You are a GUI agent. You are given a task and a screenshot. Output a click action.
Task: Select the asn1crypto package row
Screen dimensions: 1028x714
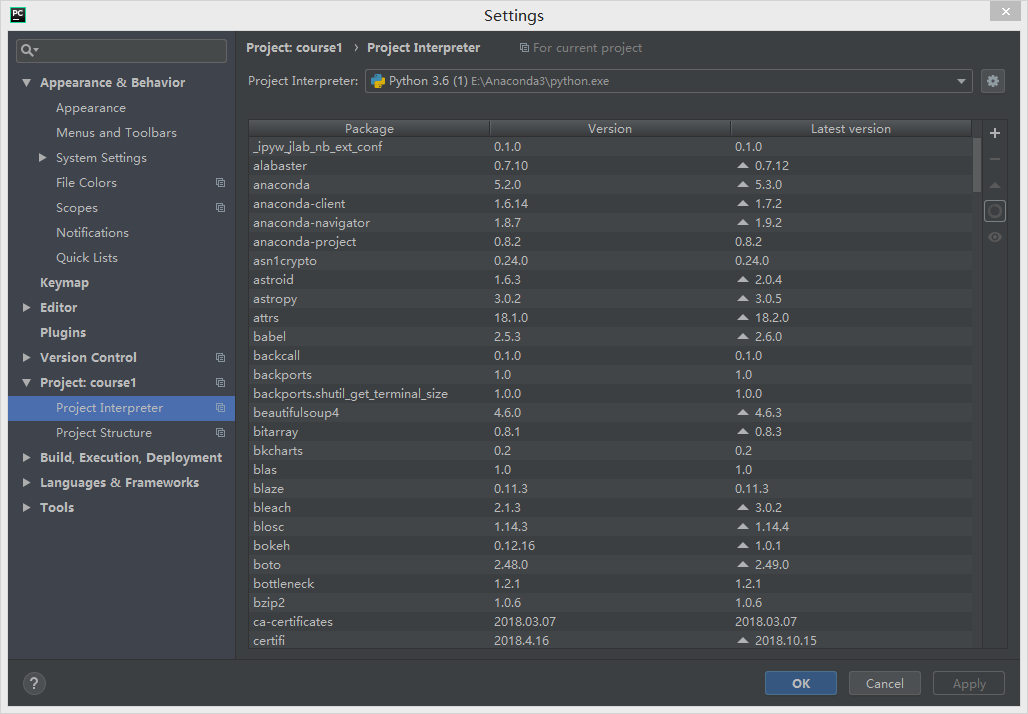(x=610, y=261)
